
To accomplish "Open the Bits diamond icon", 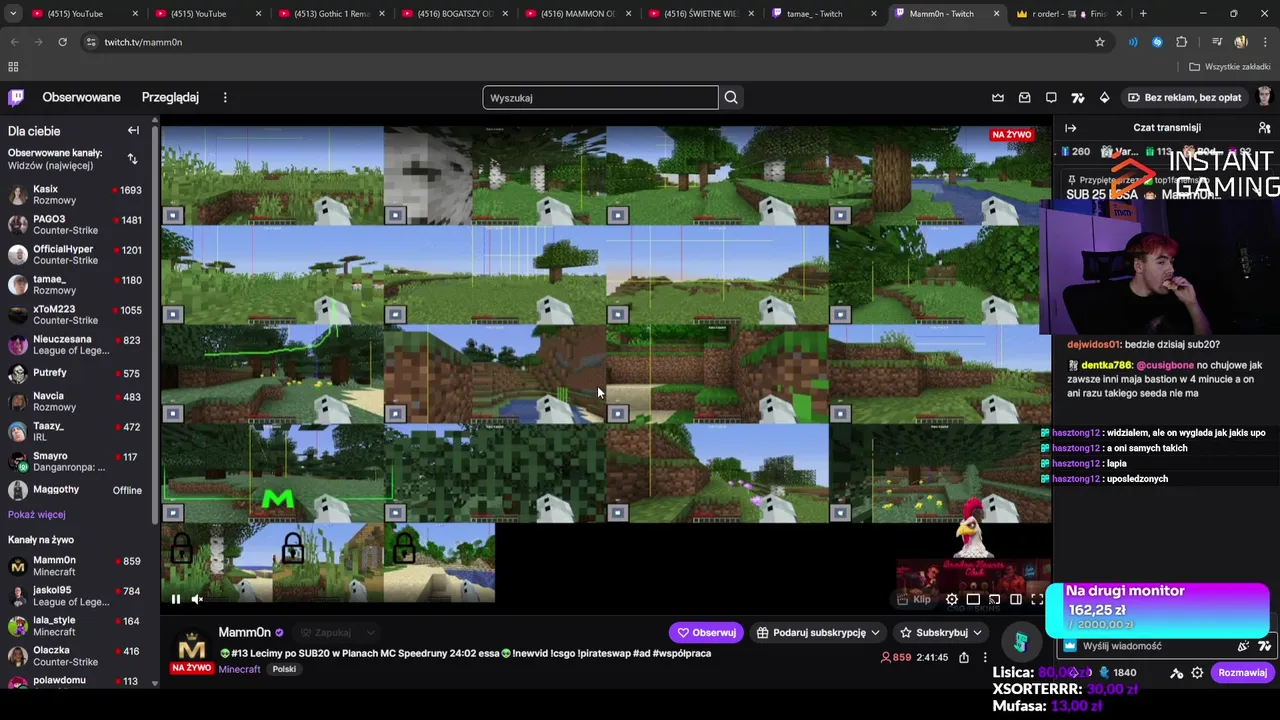I will pos(1104,97).
